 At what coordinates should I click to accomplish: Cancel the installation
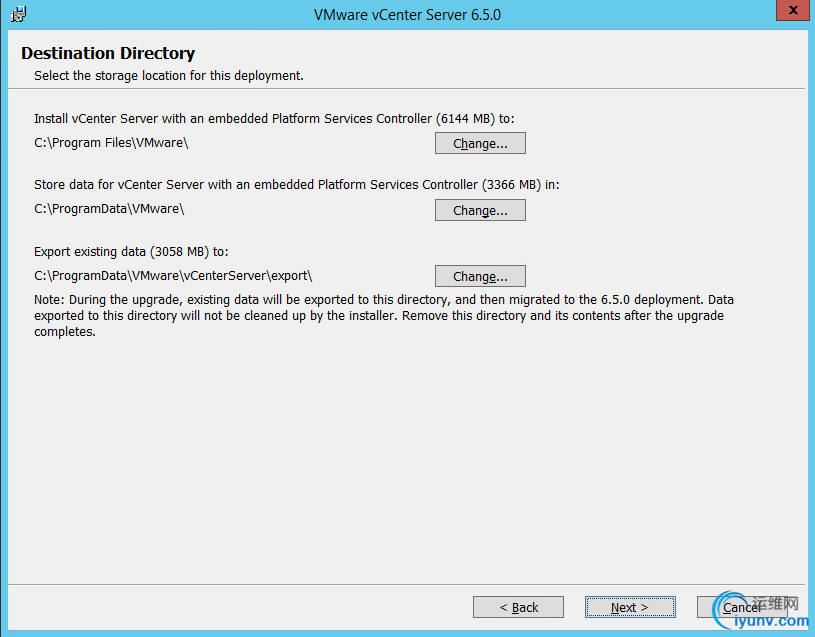742,607
